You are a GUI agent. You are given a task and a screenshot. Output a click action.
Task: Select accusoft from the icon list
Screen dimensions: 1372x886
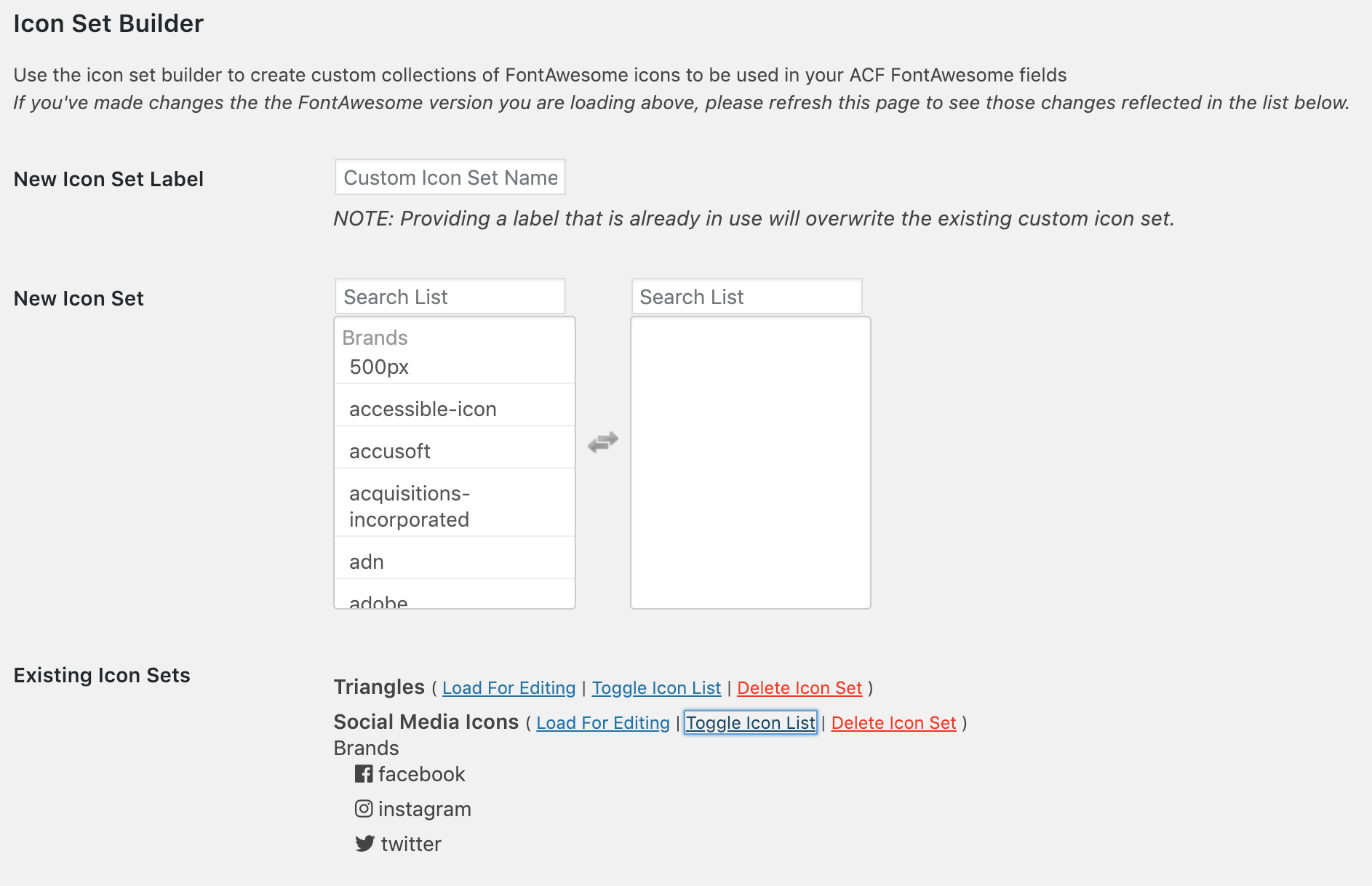pyautogui.click(x=390, y=451)
